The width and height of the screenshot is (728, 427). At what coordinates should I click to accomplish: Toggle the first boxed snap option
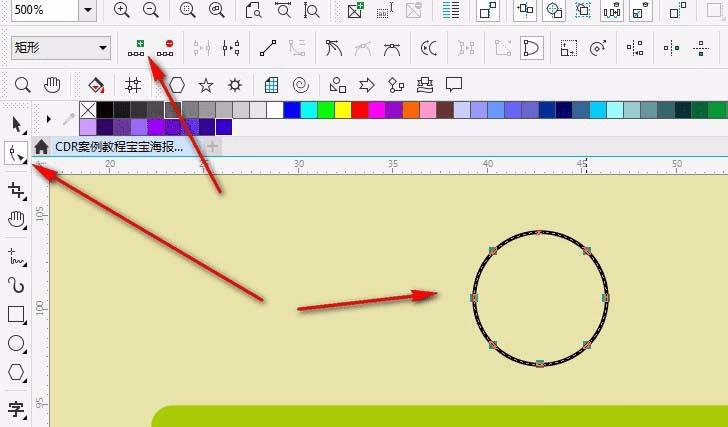pyautogui.click(x=488, y=10)
